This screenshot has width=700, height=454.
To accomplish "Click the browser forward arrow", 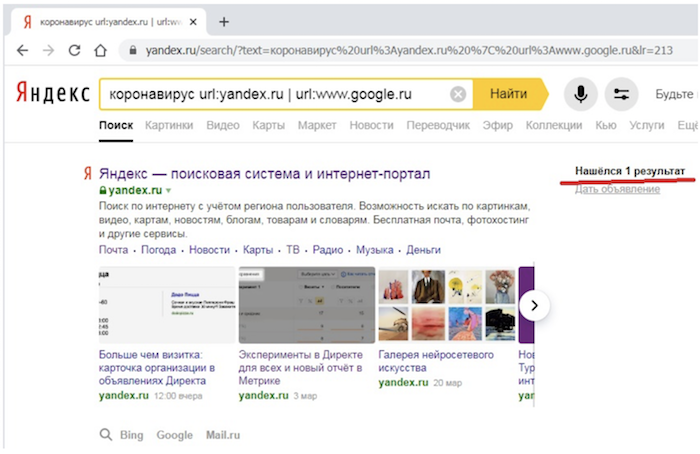I will tap(48, 50).
